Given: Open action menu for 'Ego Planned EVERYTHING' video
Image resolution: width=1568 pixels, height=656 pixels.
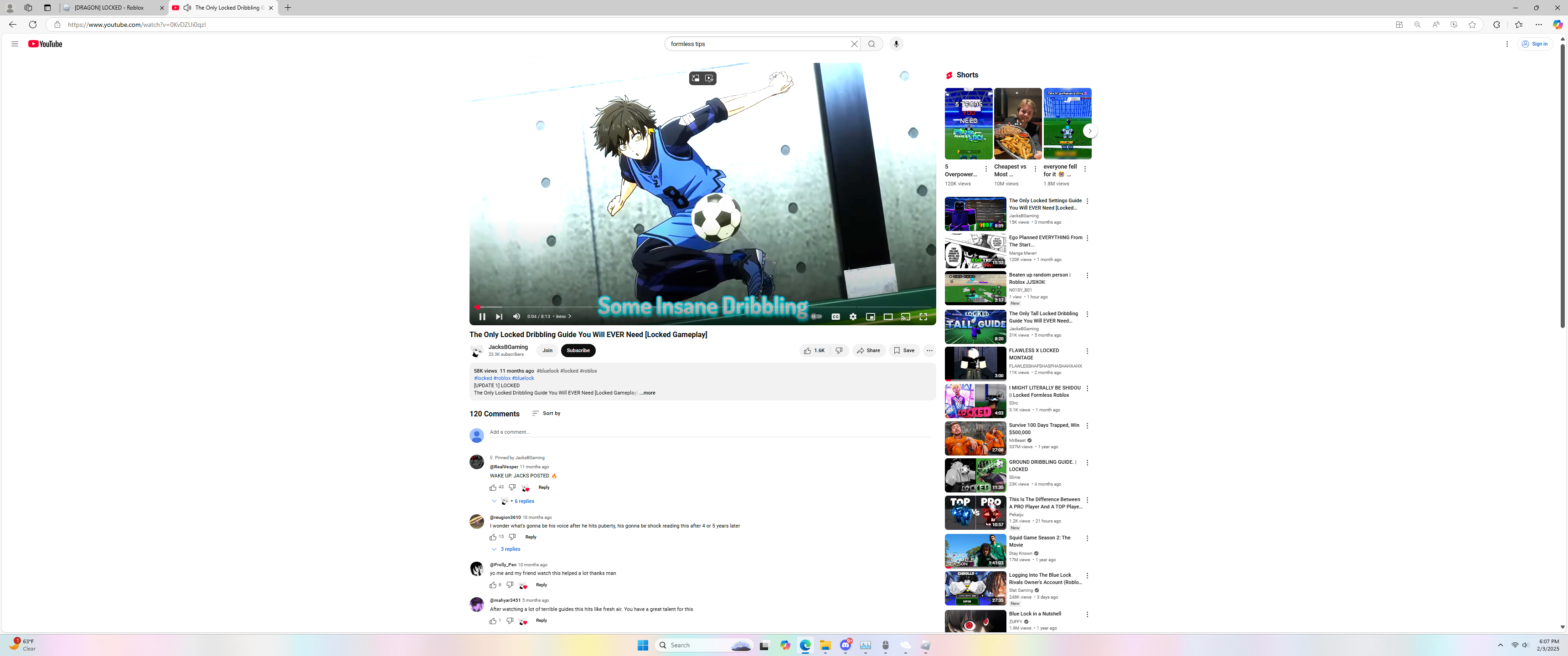Looking at the screenshot, I should coord(1087,238).
